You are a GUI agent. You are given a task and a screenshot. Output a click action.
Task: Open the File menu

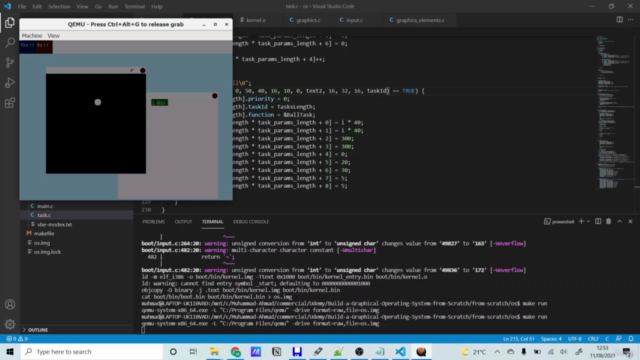pyautogui.click(x=22, y=7)
